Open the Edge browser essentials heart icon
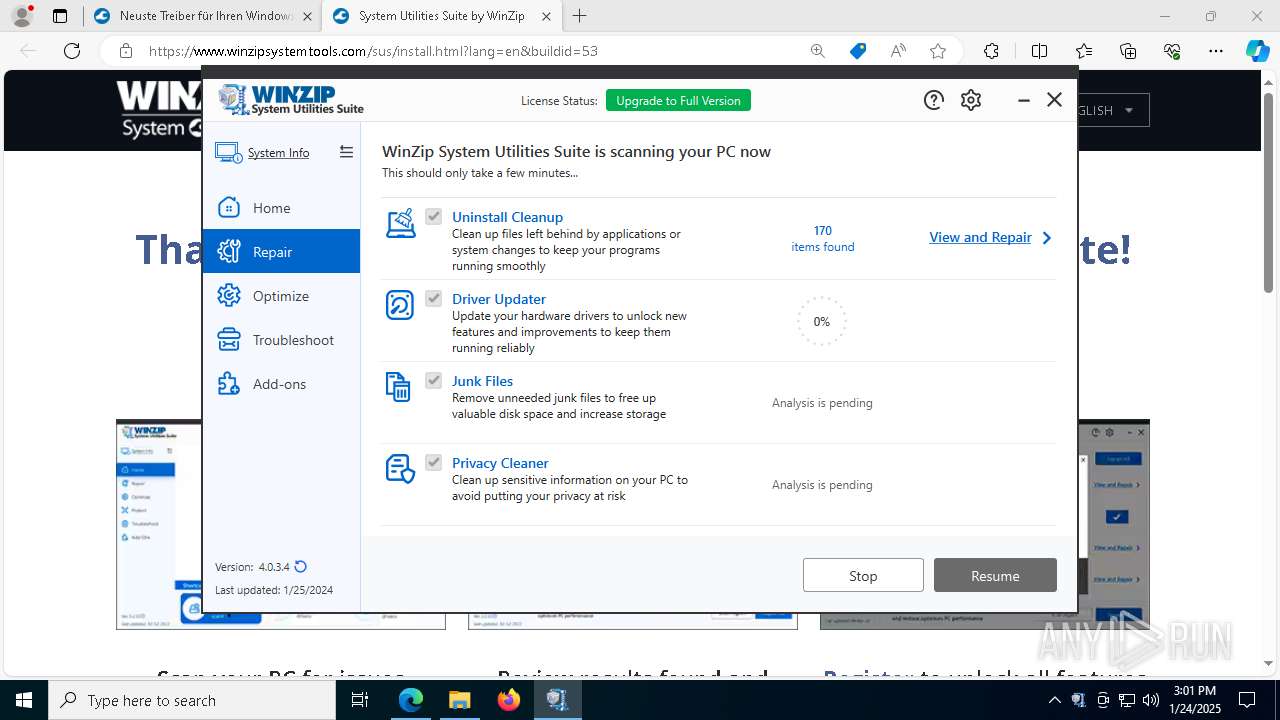The image size is (1280, 720). pyautogui.click(x=1172, y=51)
